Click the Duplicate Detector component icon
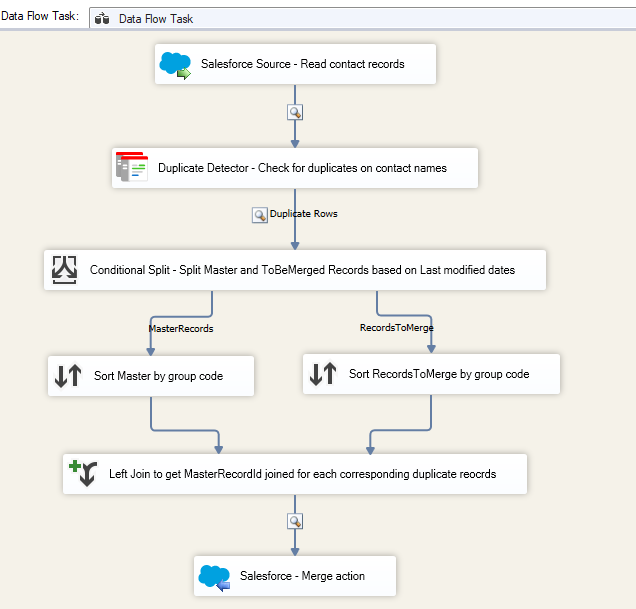 [131, 168]
